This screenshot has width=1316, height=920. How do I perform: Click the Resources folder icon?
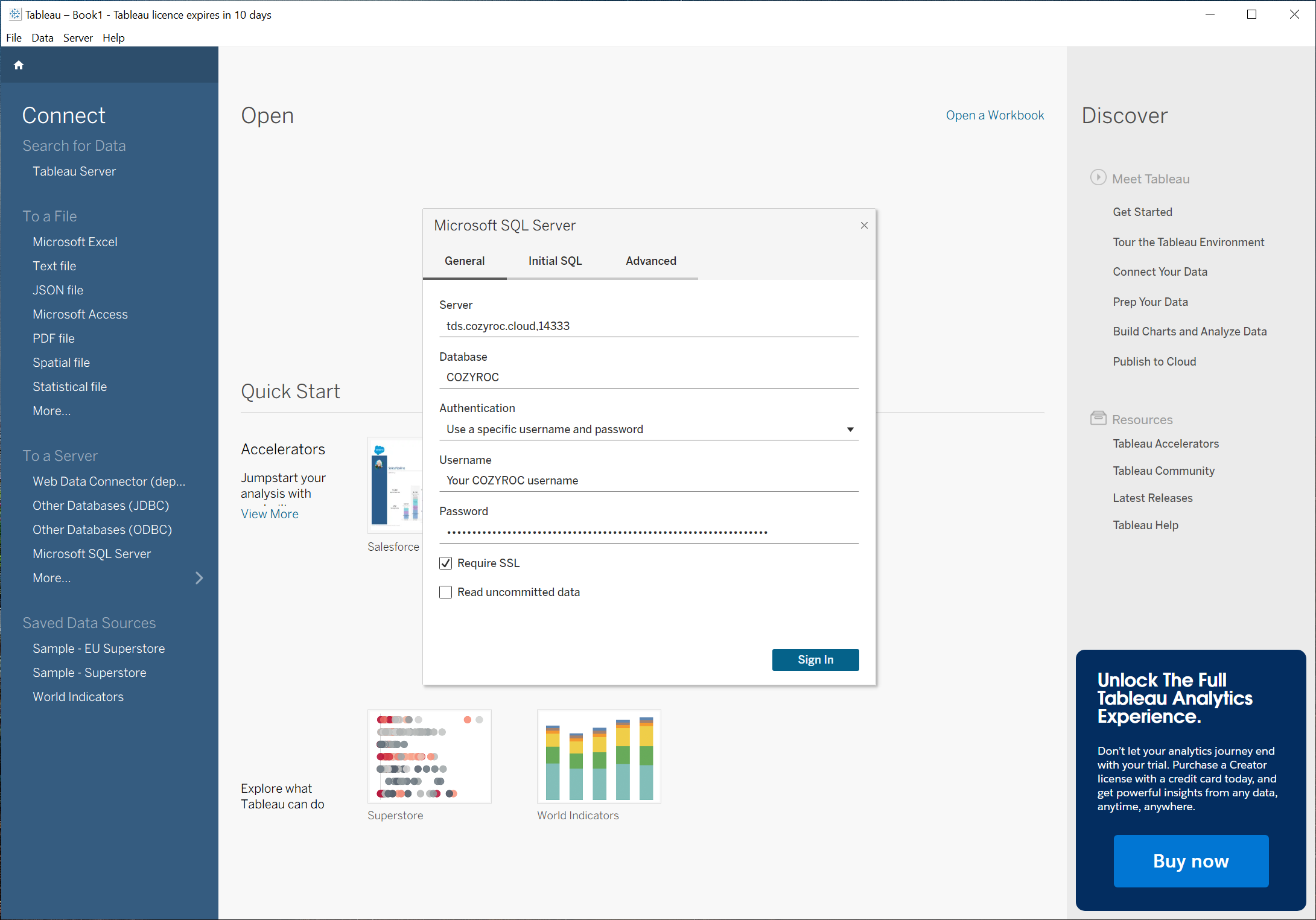[x=1098, y=418]
